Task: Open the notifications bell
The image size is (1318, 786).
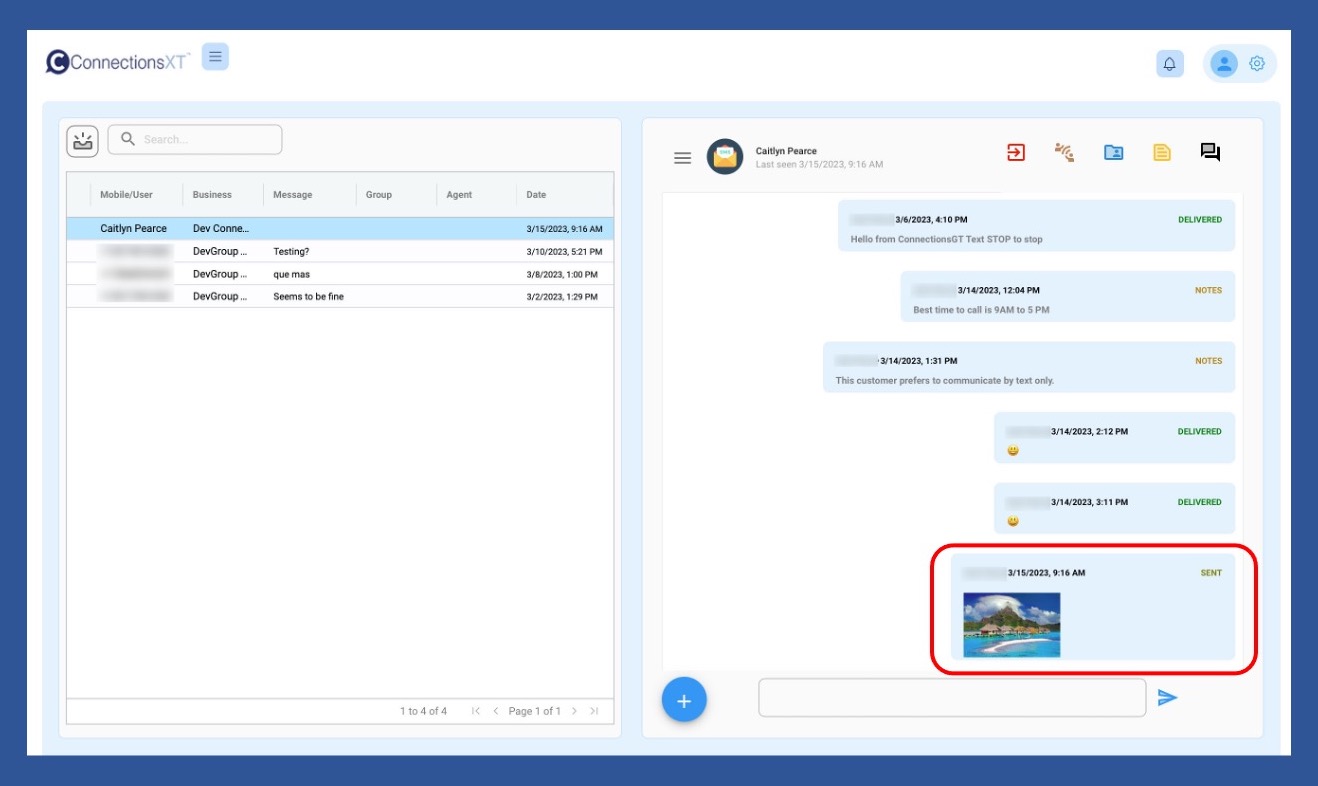Action: 1169,64
